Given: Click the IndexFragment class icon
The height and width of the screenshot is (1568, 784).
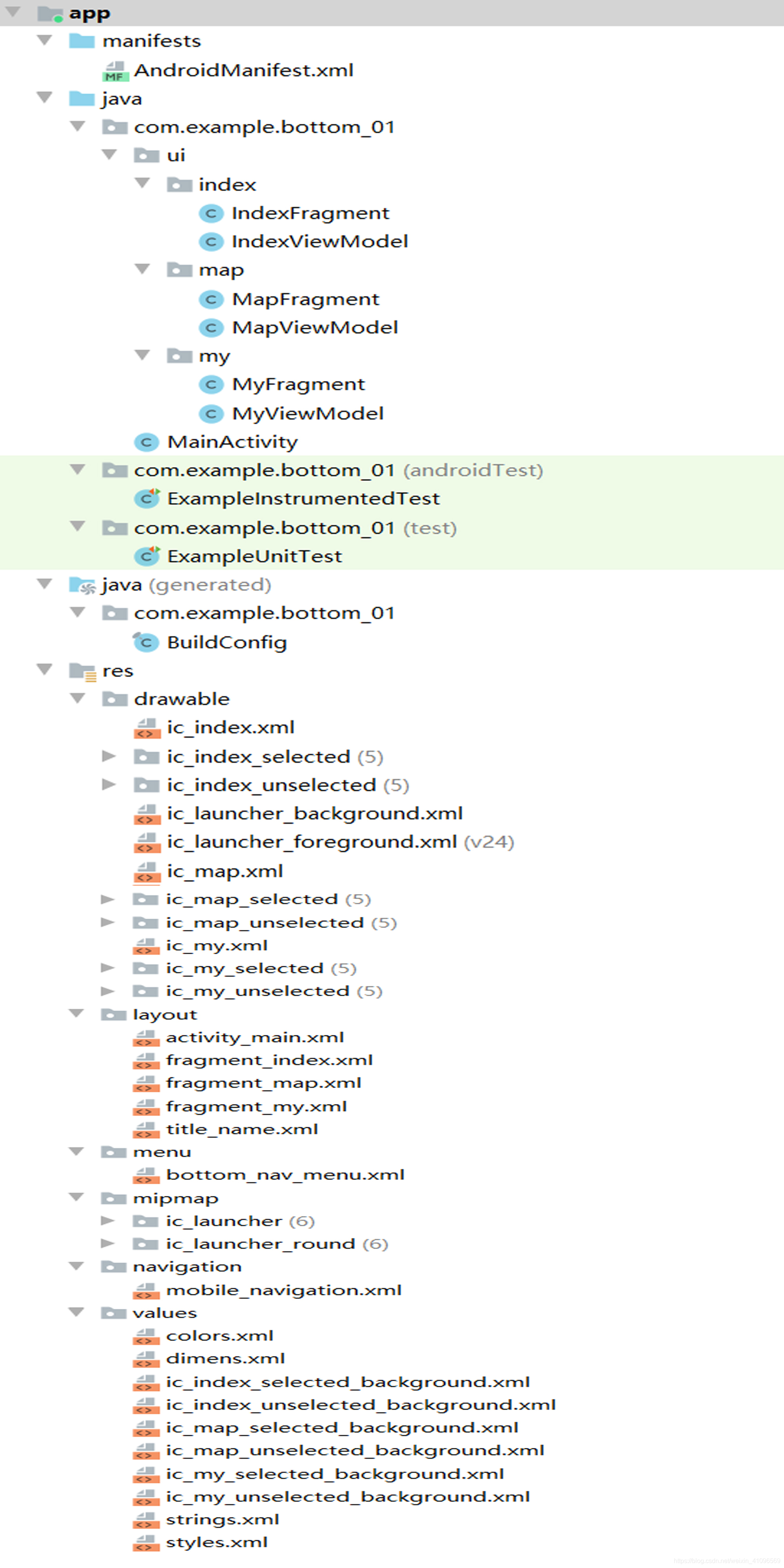Looking at the screenshot, I should click(x=211, y=213).
